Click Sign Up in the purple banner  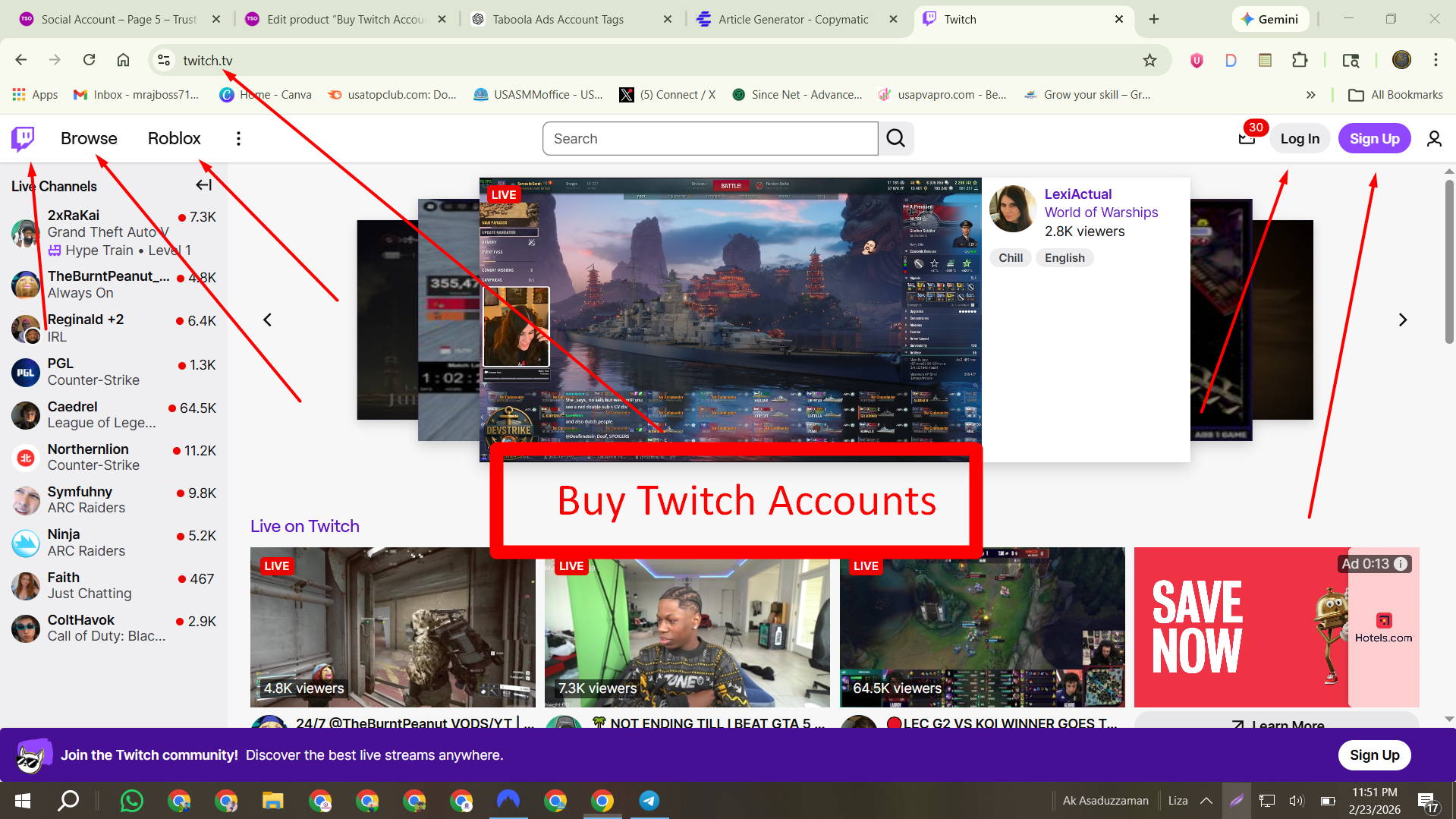pyautogui.click(x=1374, y=755)
